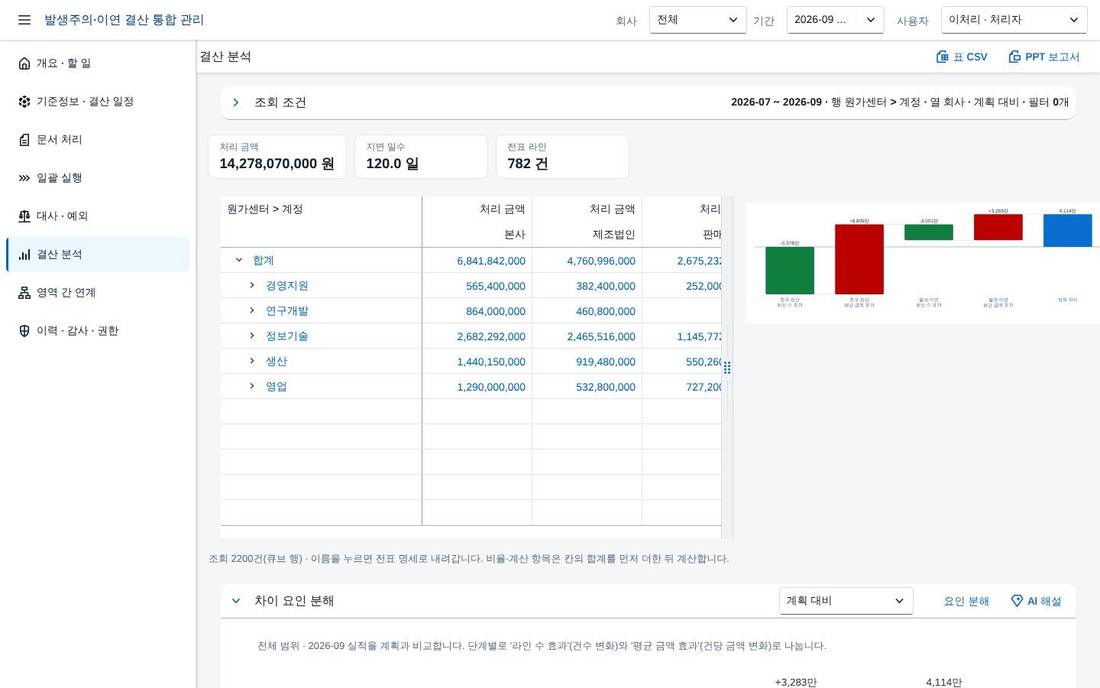The width and height of the screenshot is (1100, 688).
Task: Click the 처리 금액 KPI card
Action: click(x=277, y=156)
